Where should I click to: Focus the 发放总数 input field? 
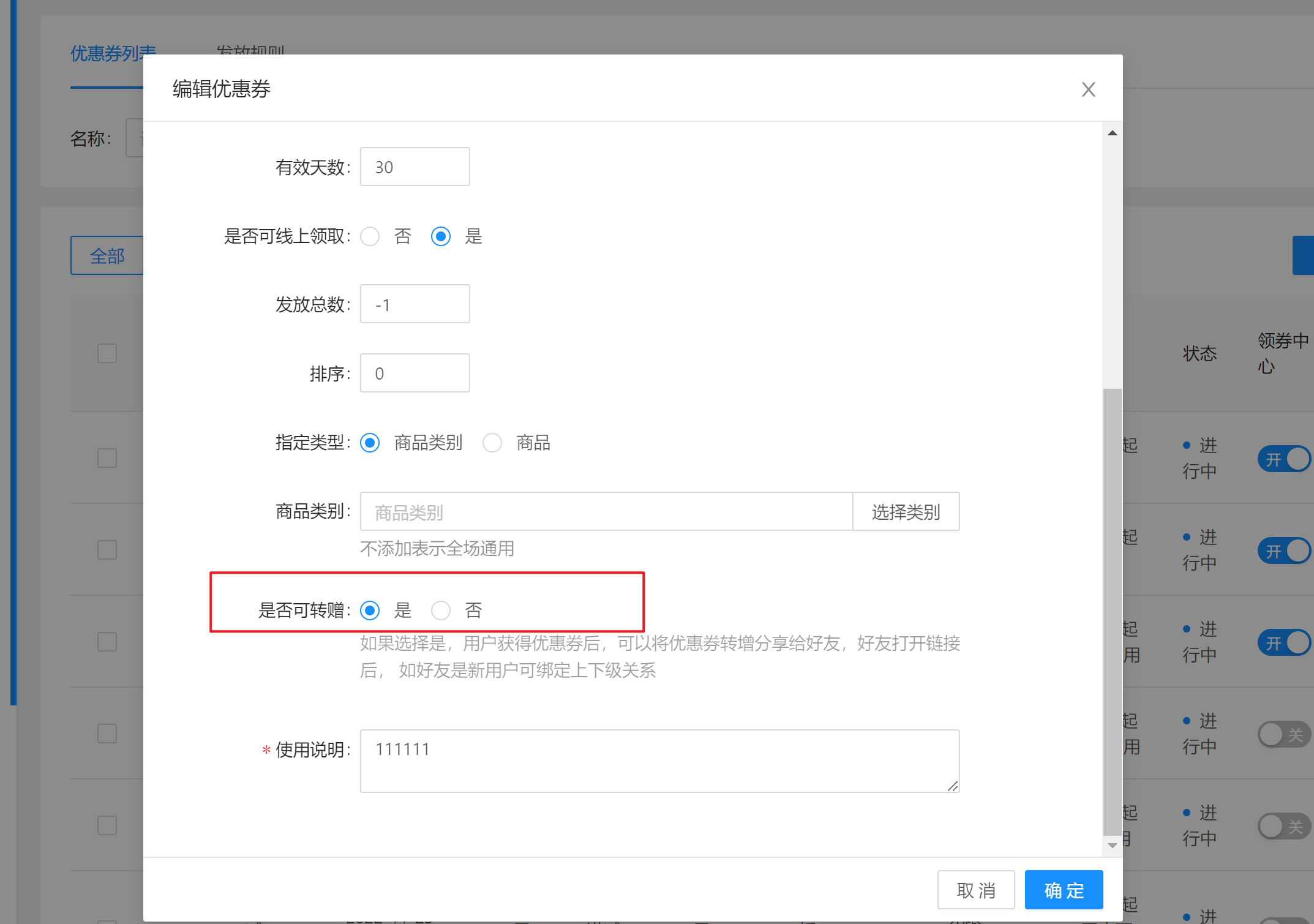(415, 304)
